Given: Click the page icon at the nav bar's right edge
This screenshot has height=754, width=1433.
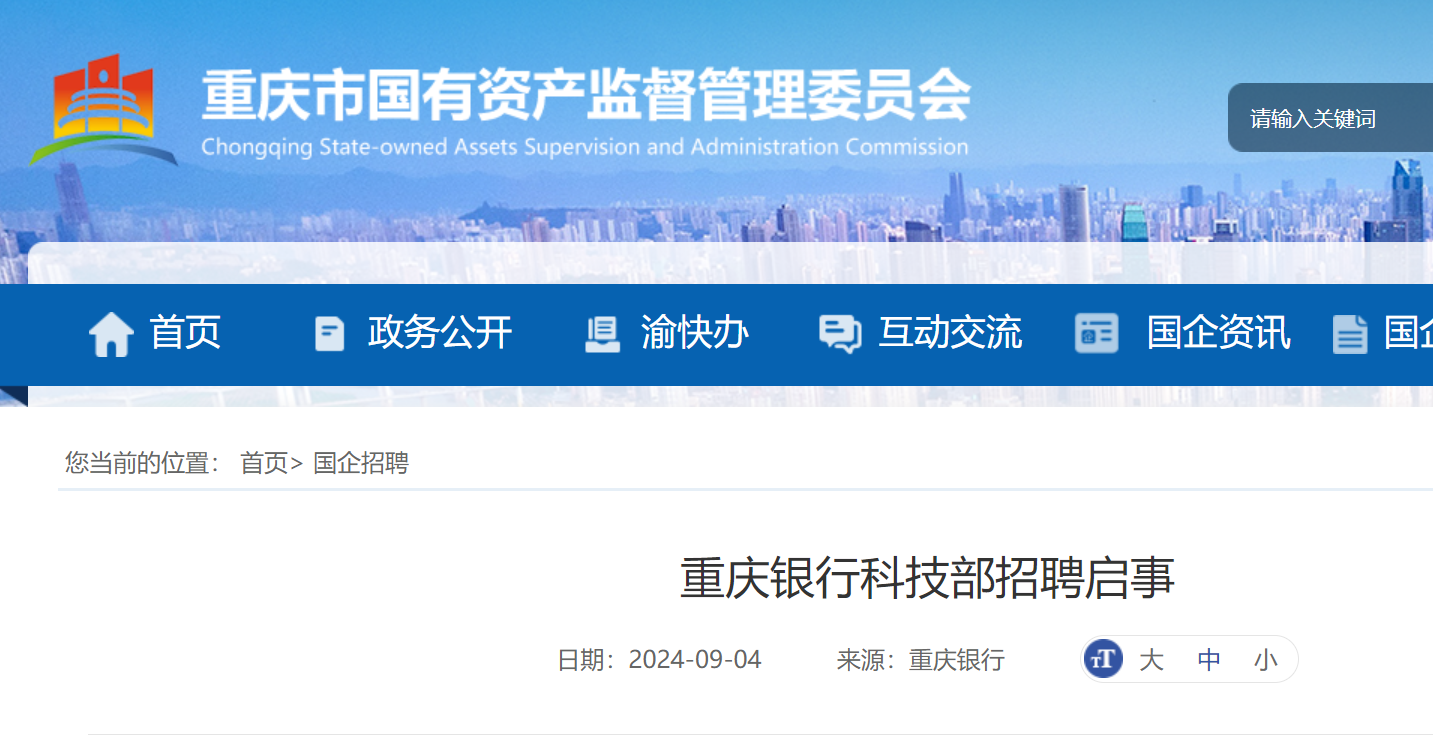Looking at the screenshot, I should pos(1350,334).
